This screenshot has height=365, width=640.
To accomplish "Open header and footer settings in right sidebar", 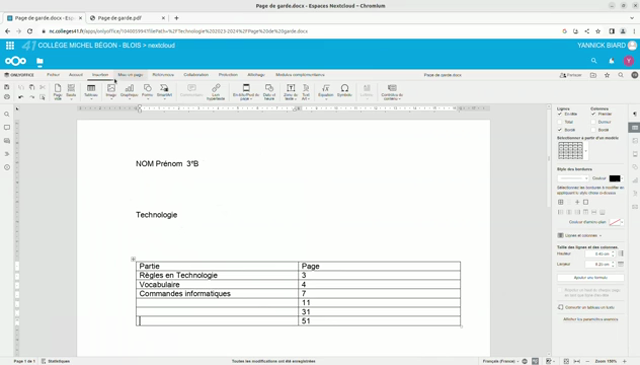I will coord(635,154).
